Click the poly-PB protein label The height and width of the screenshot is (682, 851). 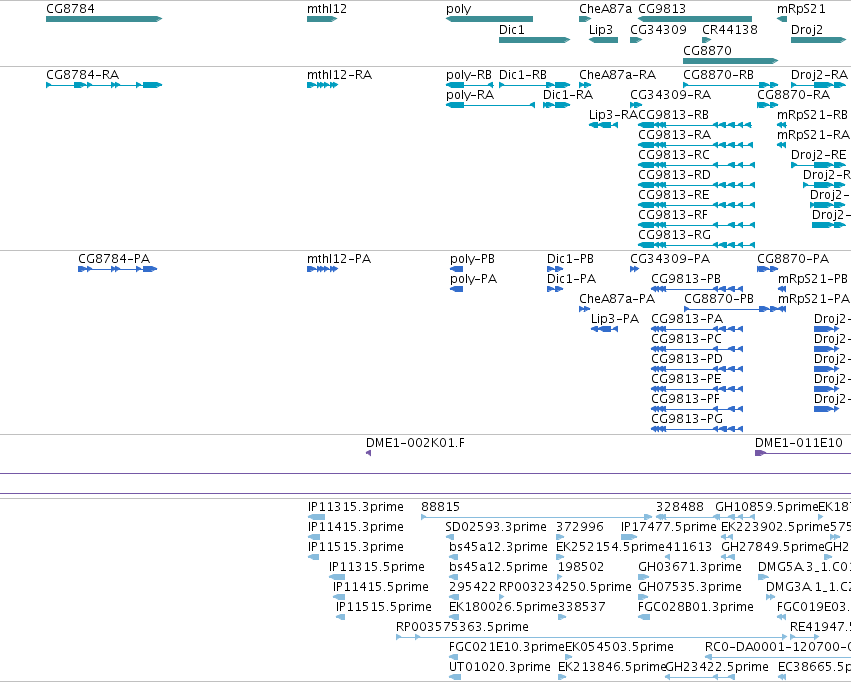tap(472, 259)
